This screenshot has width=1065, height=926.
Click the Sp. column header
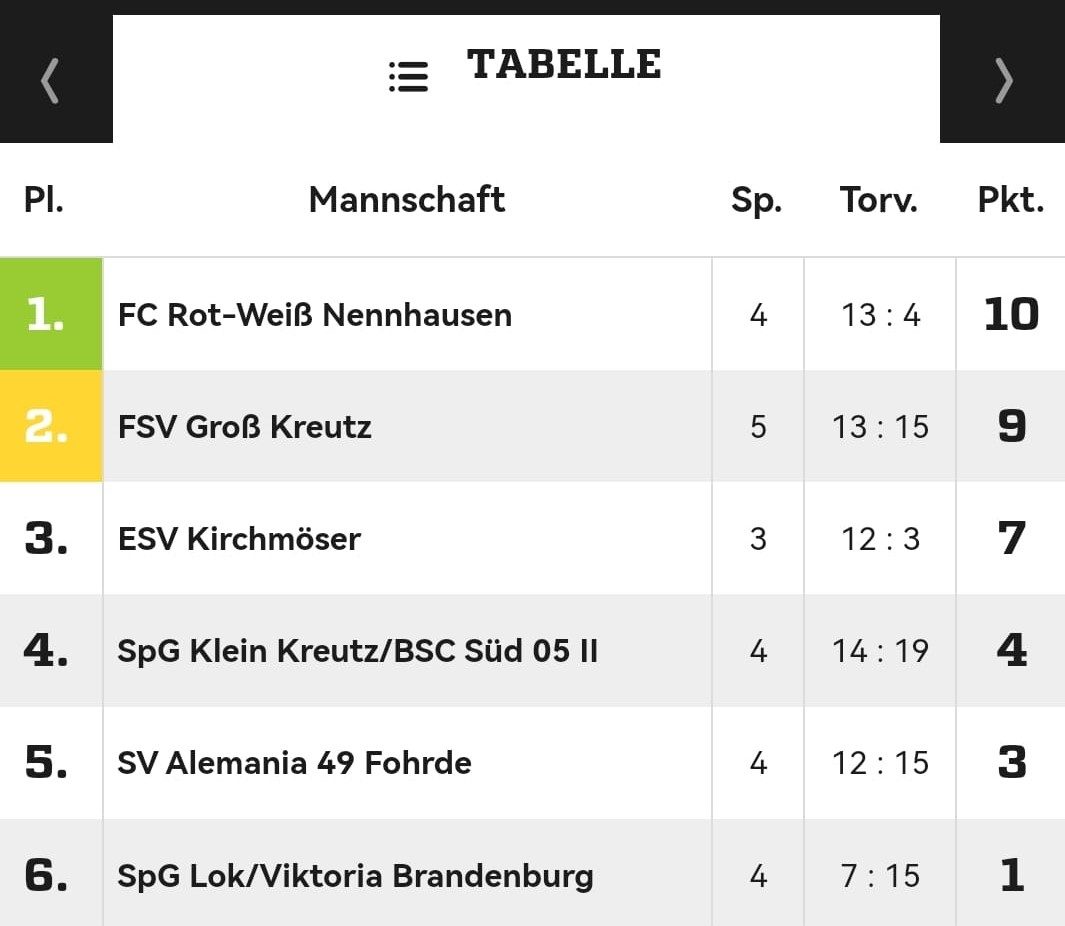757,201
